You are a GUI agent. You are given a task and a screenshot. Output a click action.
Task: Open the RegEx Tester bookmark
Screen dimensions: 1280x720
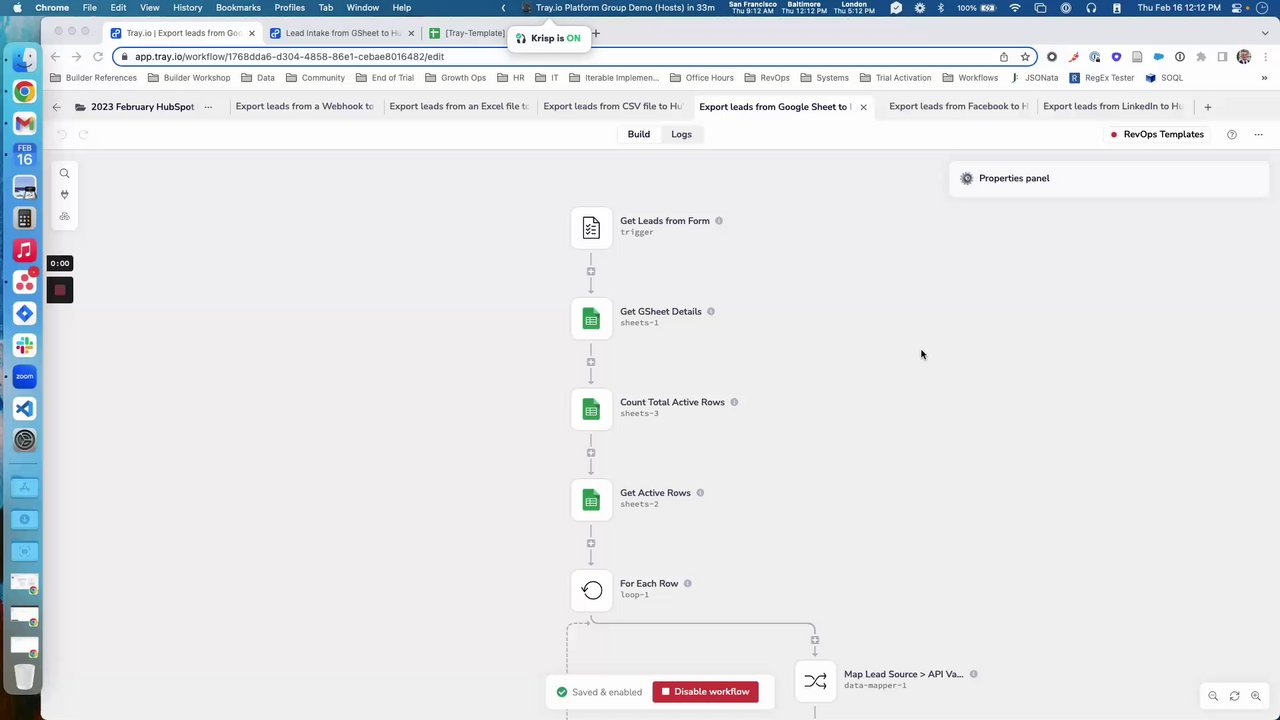pyautogui.click(x=1101, y=78)
